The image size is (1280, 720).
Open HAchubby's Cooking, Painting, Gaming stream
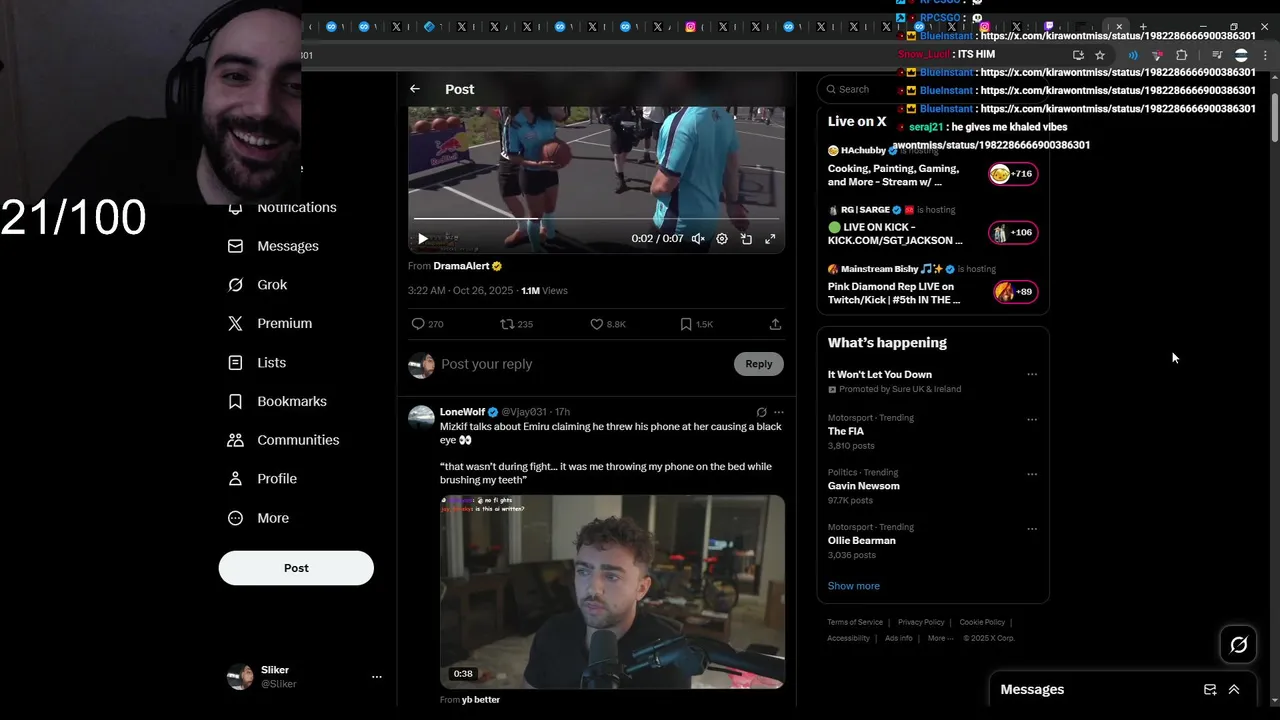893,175
